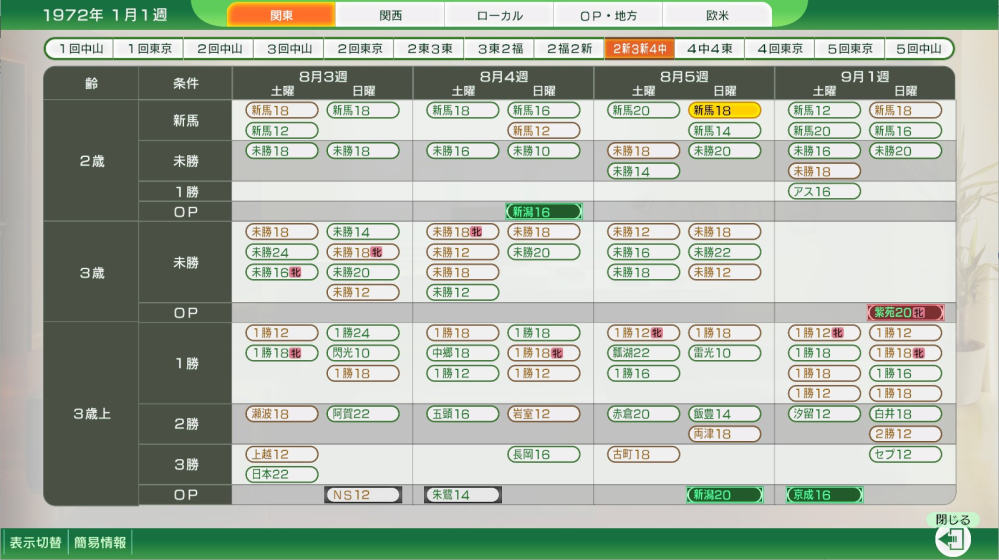Select the 5回中山 meeting tab
999x560 pixels.
point(919,48)
